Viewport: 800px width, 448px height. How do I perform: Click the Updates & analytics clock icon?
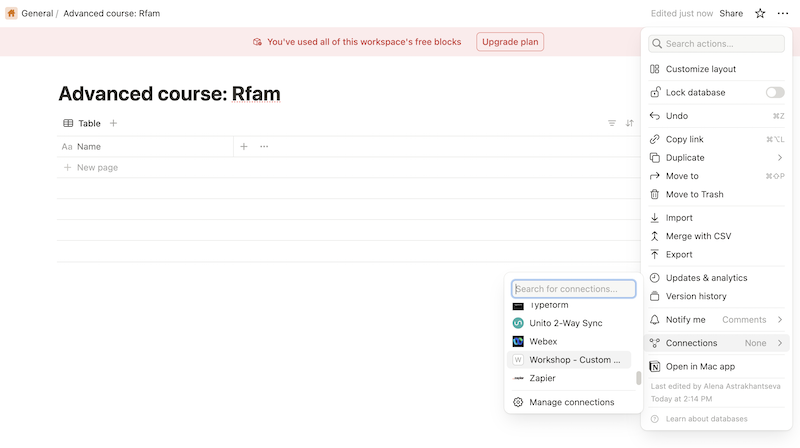click(x=655, y=278)
